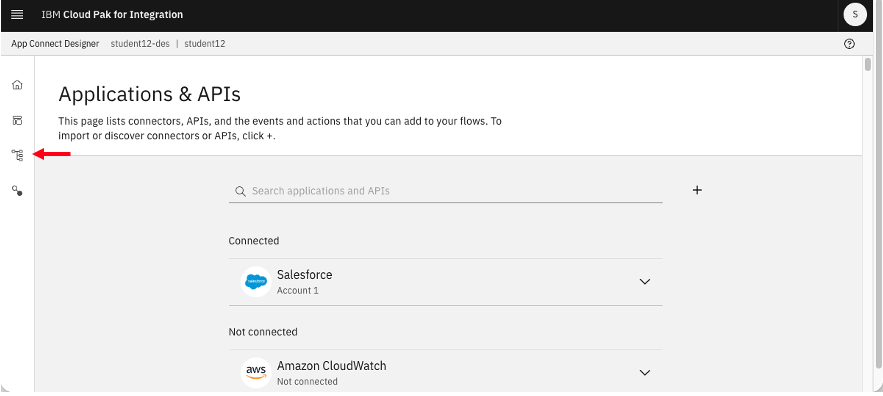Open the user avatar S menu
This screenshot has height=396, width=883.
pos(855,15)
